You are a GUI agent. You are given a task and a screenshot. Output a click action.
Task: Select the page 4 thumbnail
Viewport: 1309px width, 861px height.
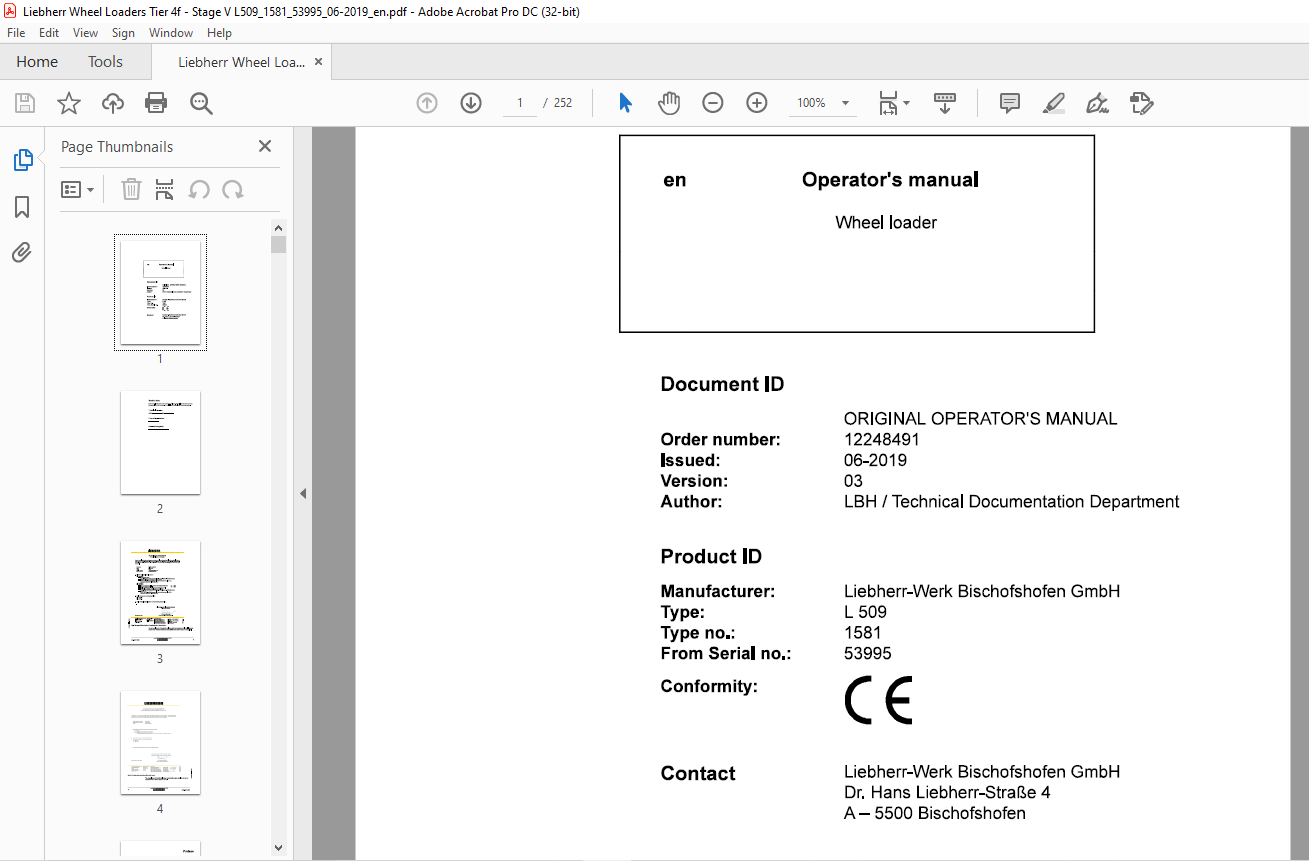pos(160,742)
